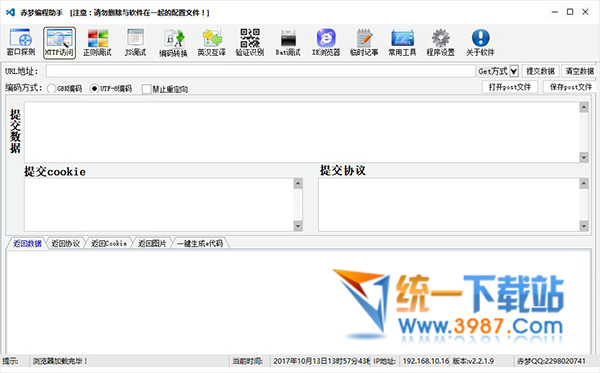Viewport: 600px width, 373px height.
Task: Select the GBK编码 radio button
Action: (51, 88)
